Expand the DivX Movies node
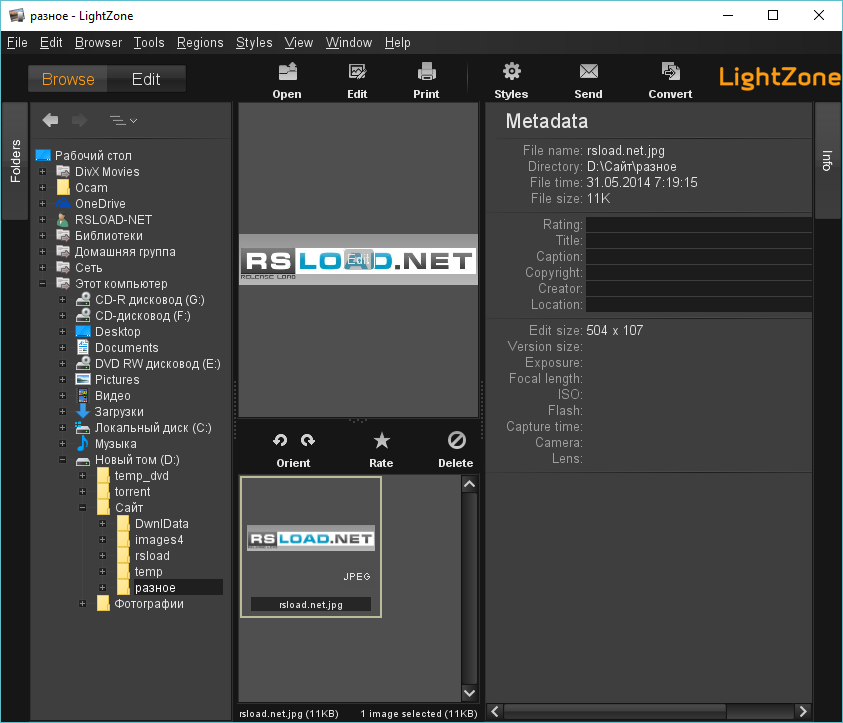843x723 pixels. (42, 171)
